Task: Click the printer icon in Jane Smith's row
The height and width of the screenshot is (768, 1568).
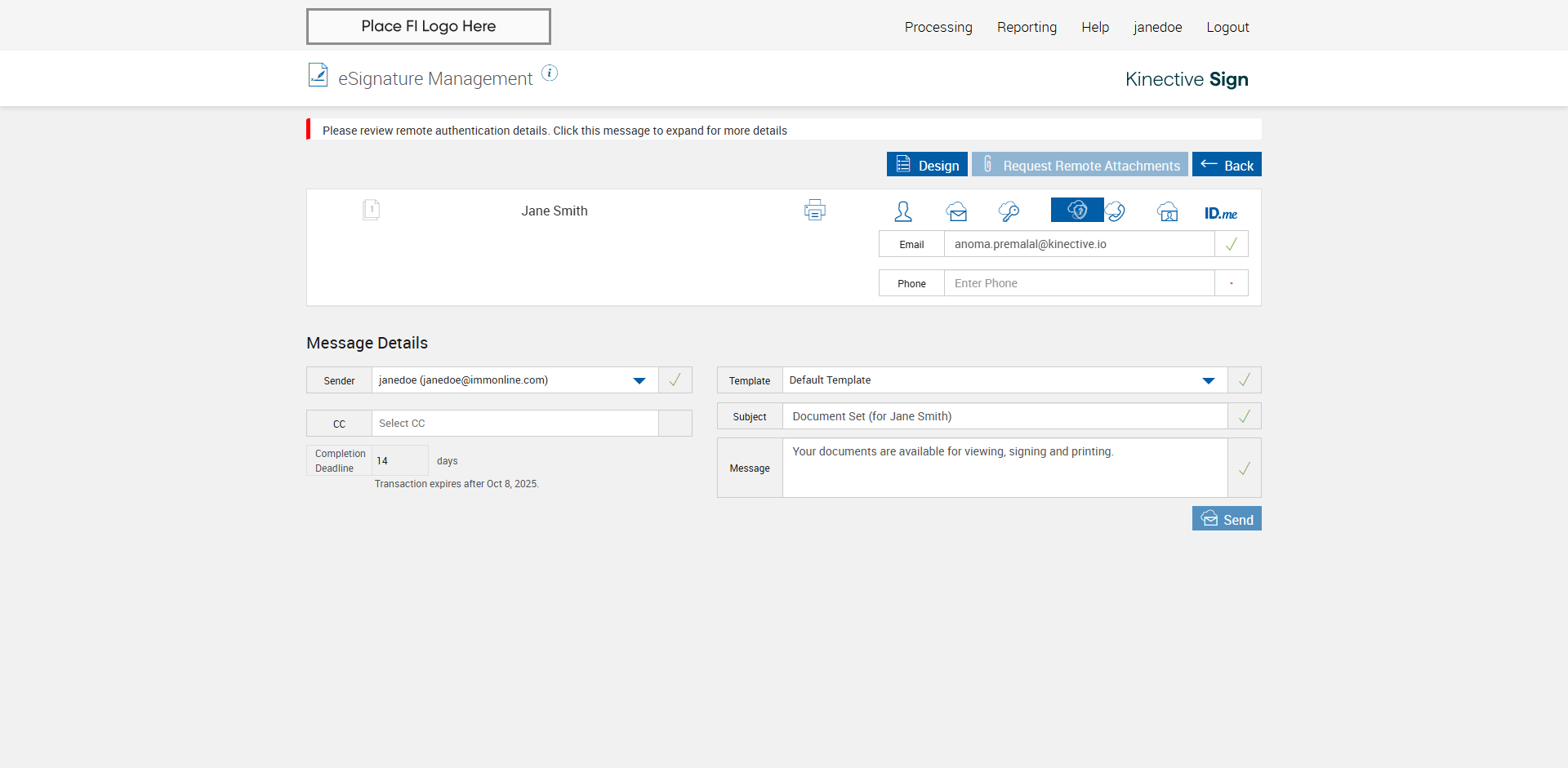Action: [x=815, y=211]
